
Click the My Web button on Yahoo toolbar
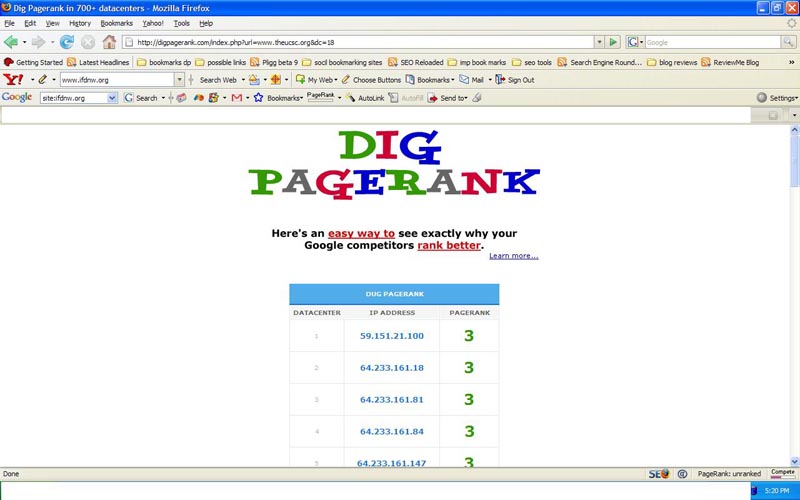pos(314,80)
